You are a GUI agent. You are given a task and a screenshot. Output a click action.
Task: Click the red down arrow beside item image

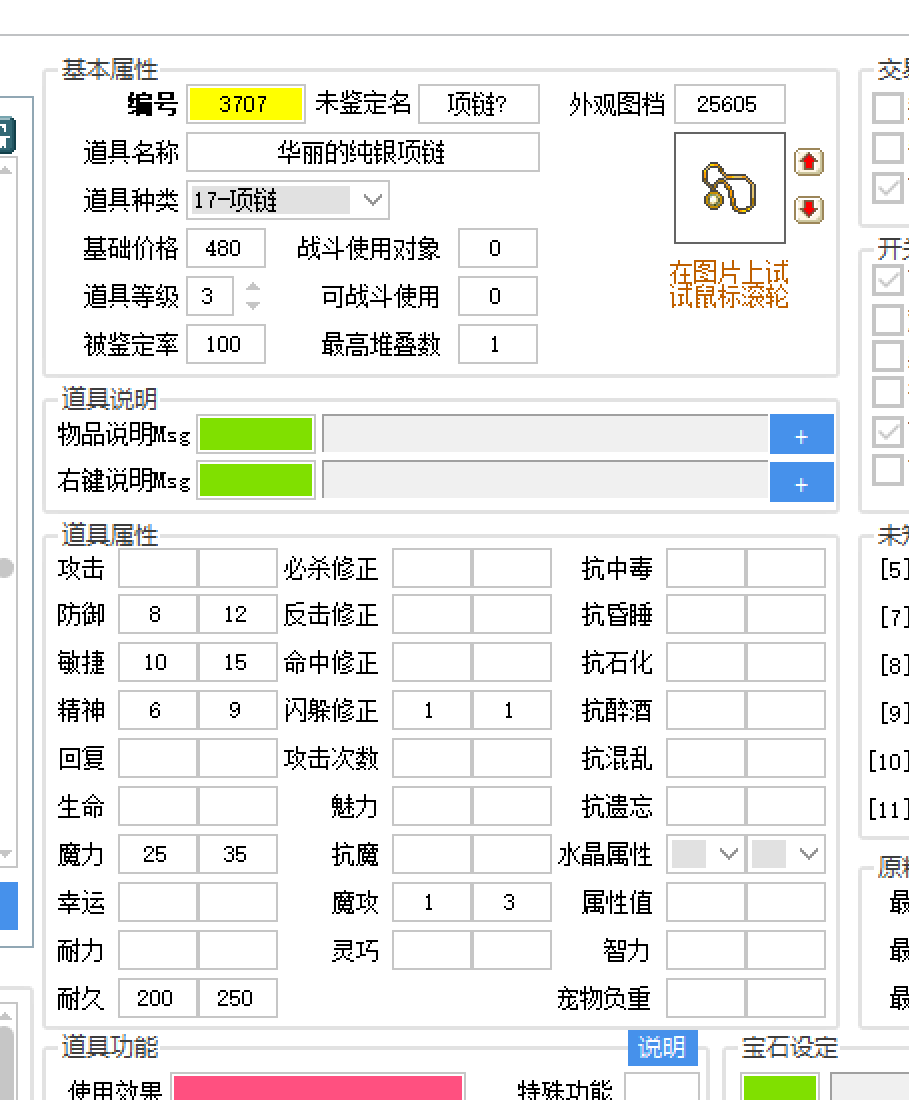(x=808, y=211)
